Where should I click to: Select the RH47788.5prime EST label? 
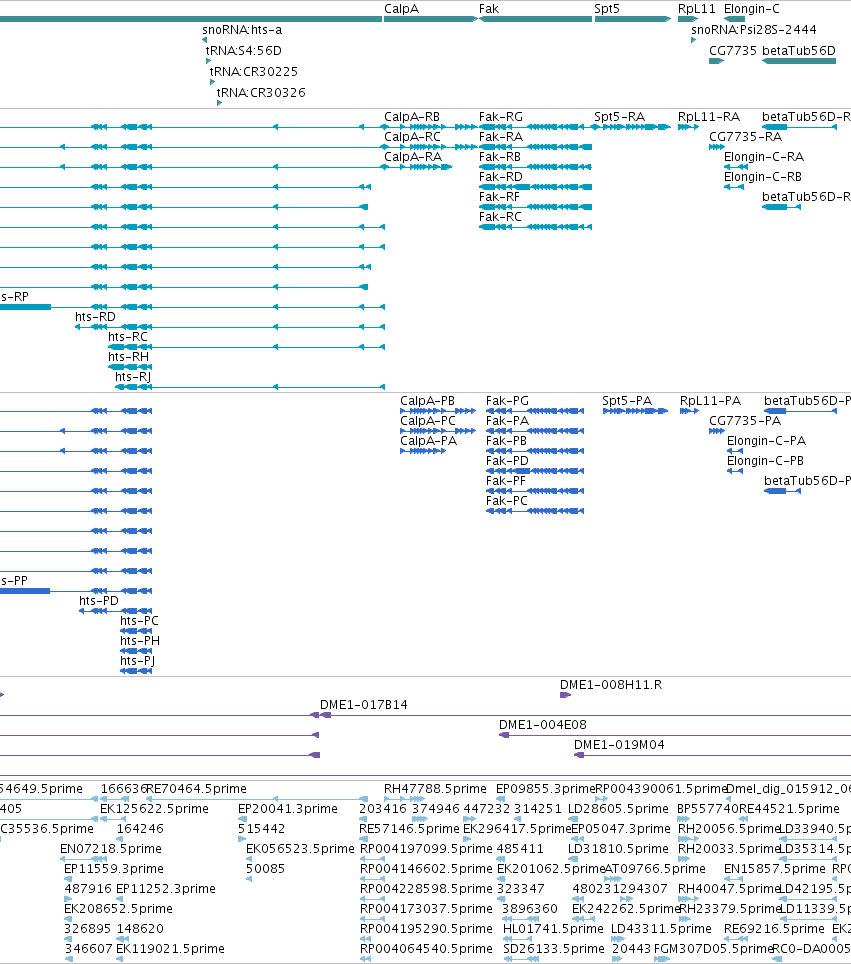click(x=435, y=789)
